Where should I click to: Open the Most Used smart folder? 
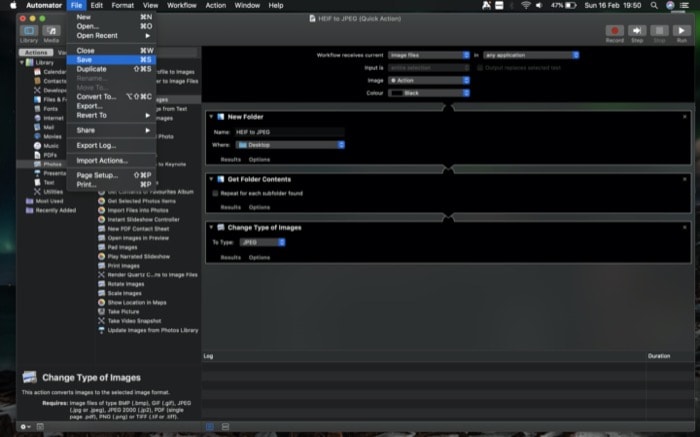[45, 201]
